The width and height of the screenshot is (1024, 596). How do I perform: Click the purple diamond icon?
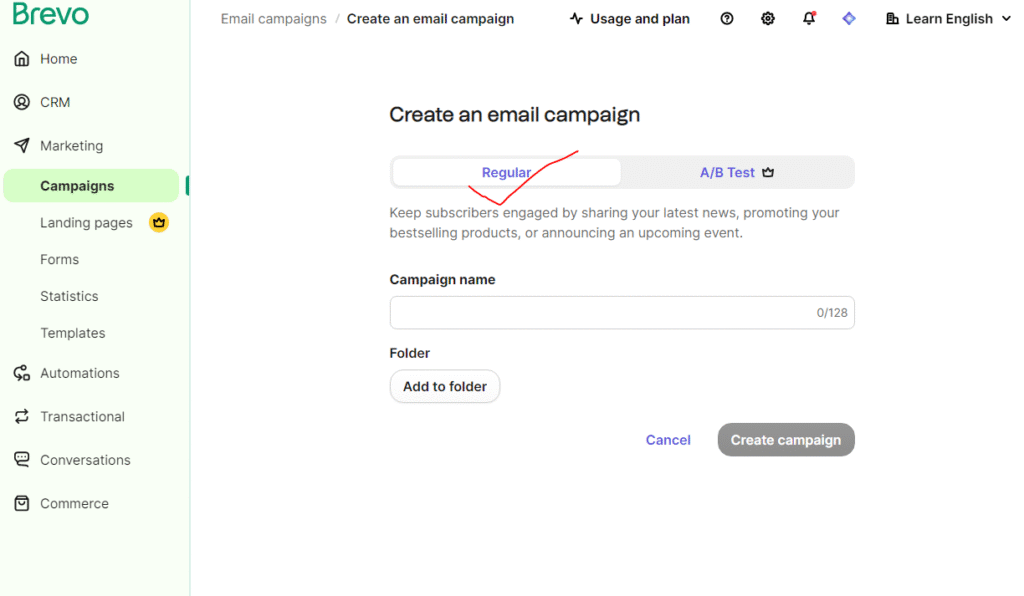pos(849,19)
